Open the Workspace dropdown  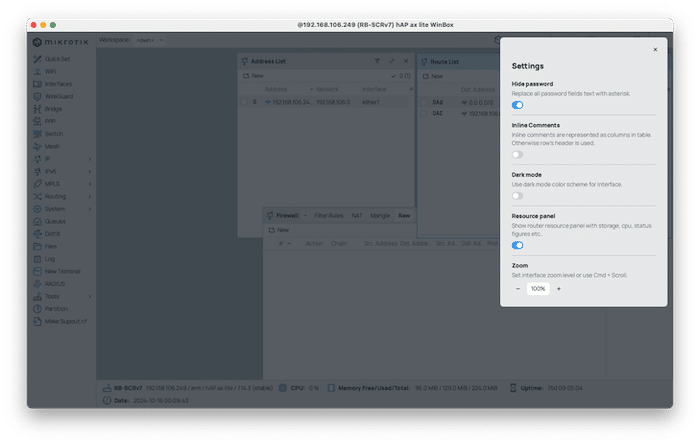[x=149, y=40]
